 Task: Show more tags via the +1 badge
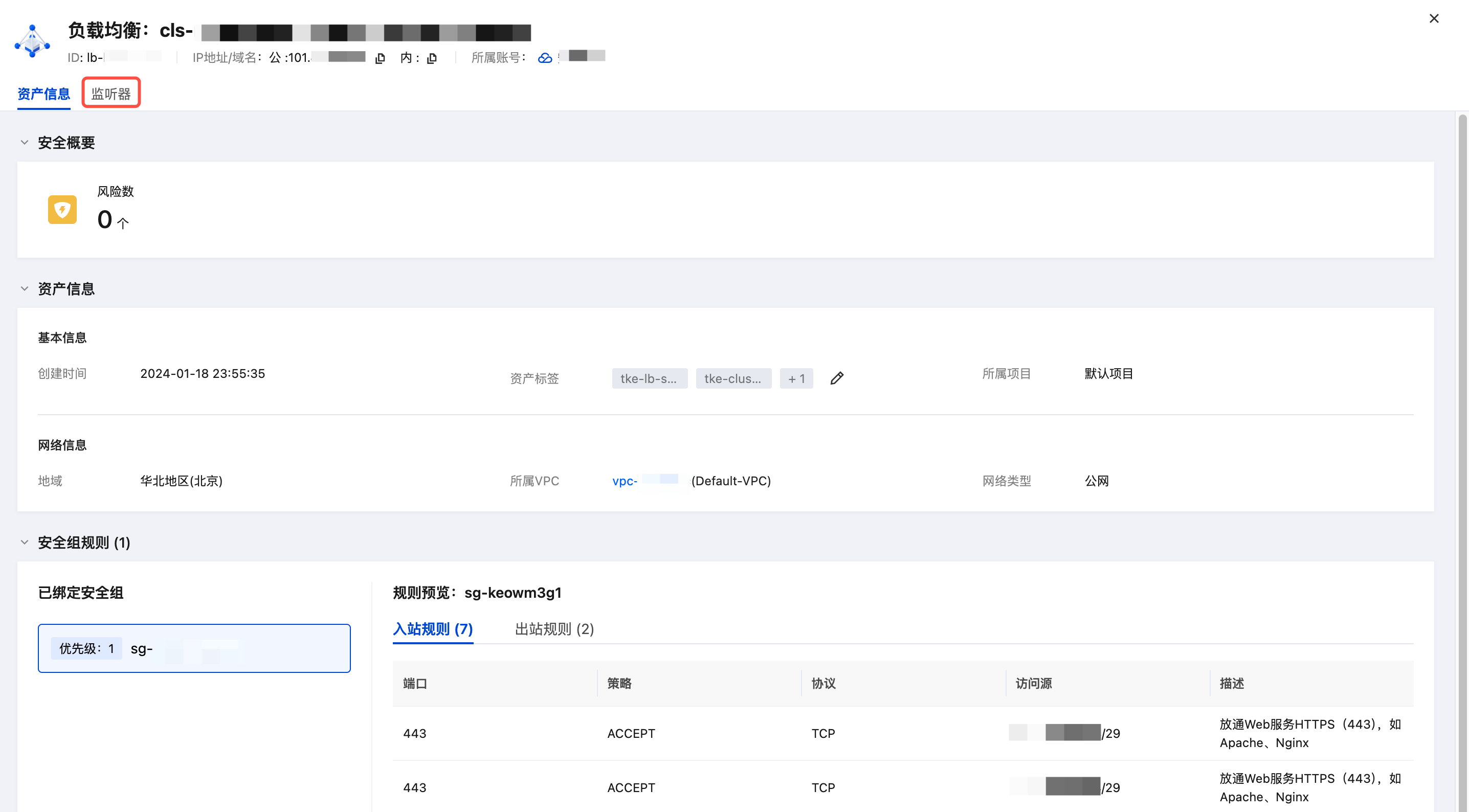point(796,378)
